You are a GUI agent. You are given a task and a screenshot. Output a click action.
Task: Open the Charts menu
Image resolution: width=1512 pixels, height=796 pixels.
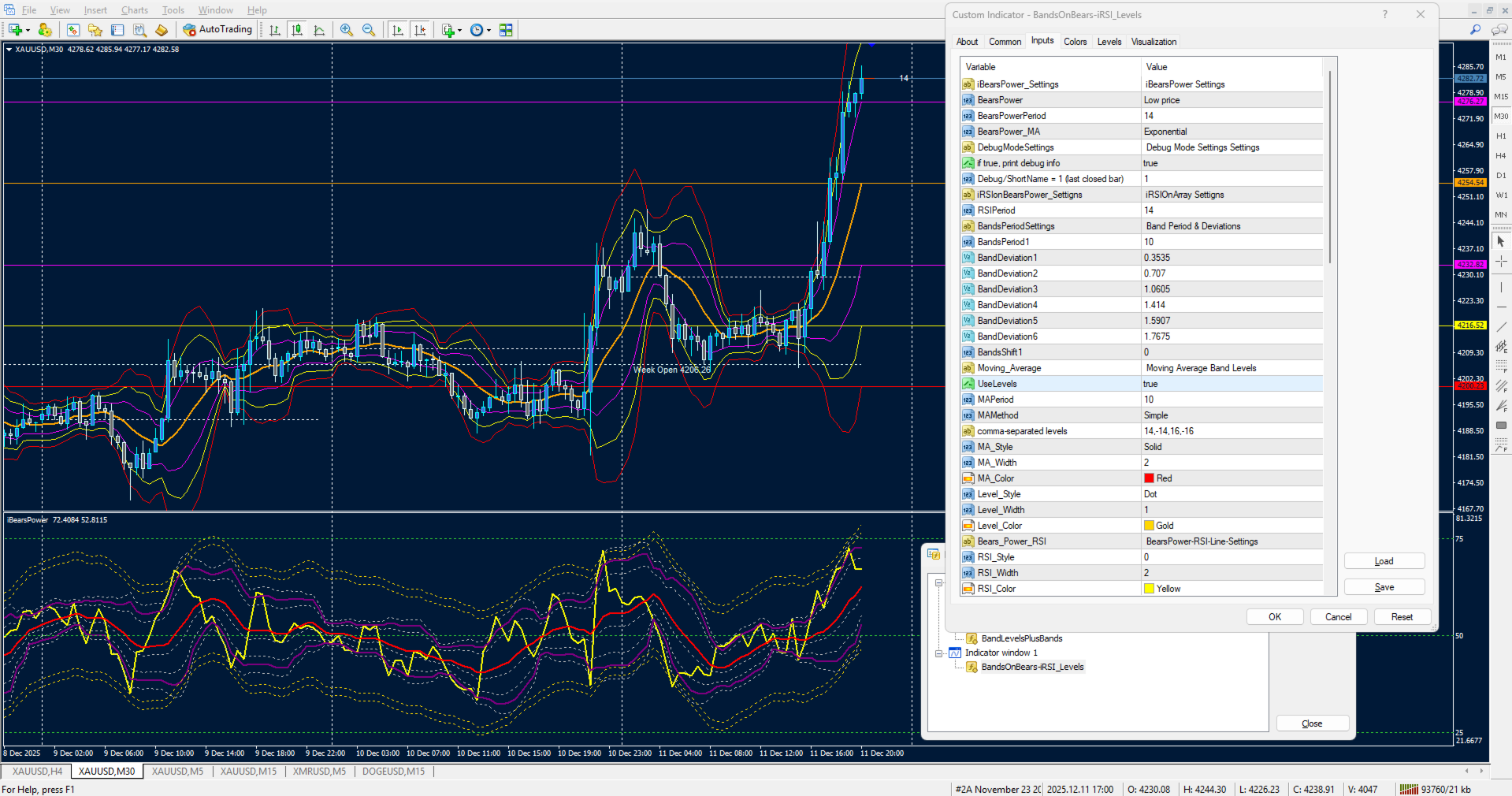(134, 10)
